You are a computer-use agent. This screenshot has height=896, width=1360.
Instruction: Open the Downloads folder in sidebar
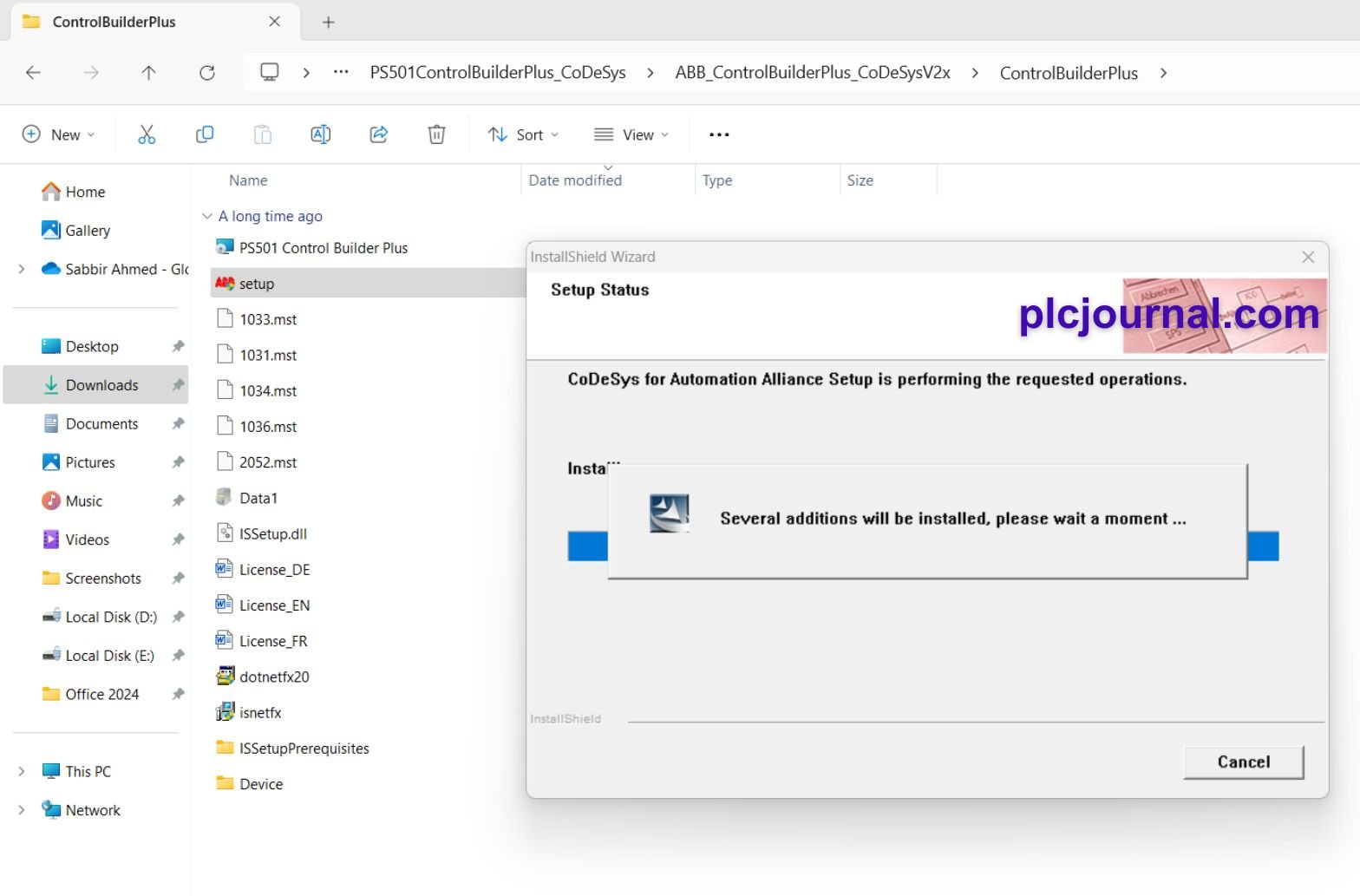click(96, 385)
